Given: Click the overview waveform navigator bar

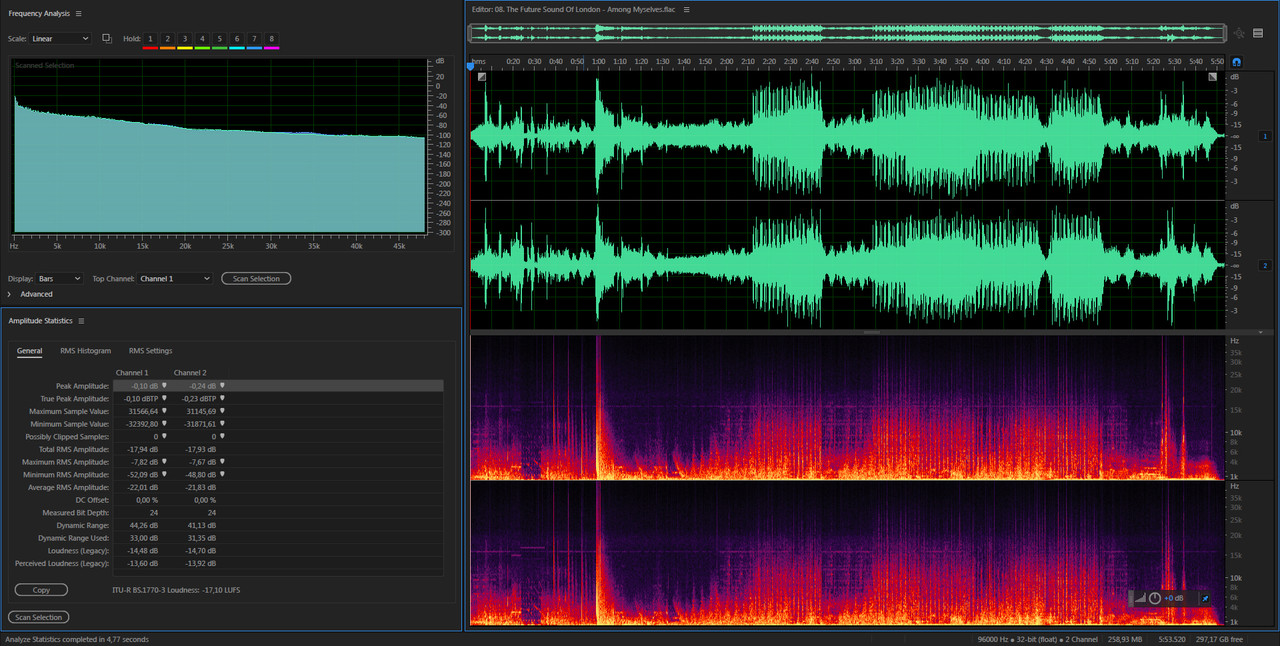Looking at the screenshot, I should [848, 33].
